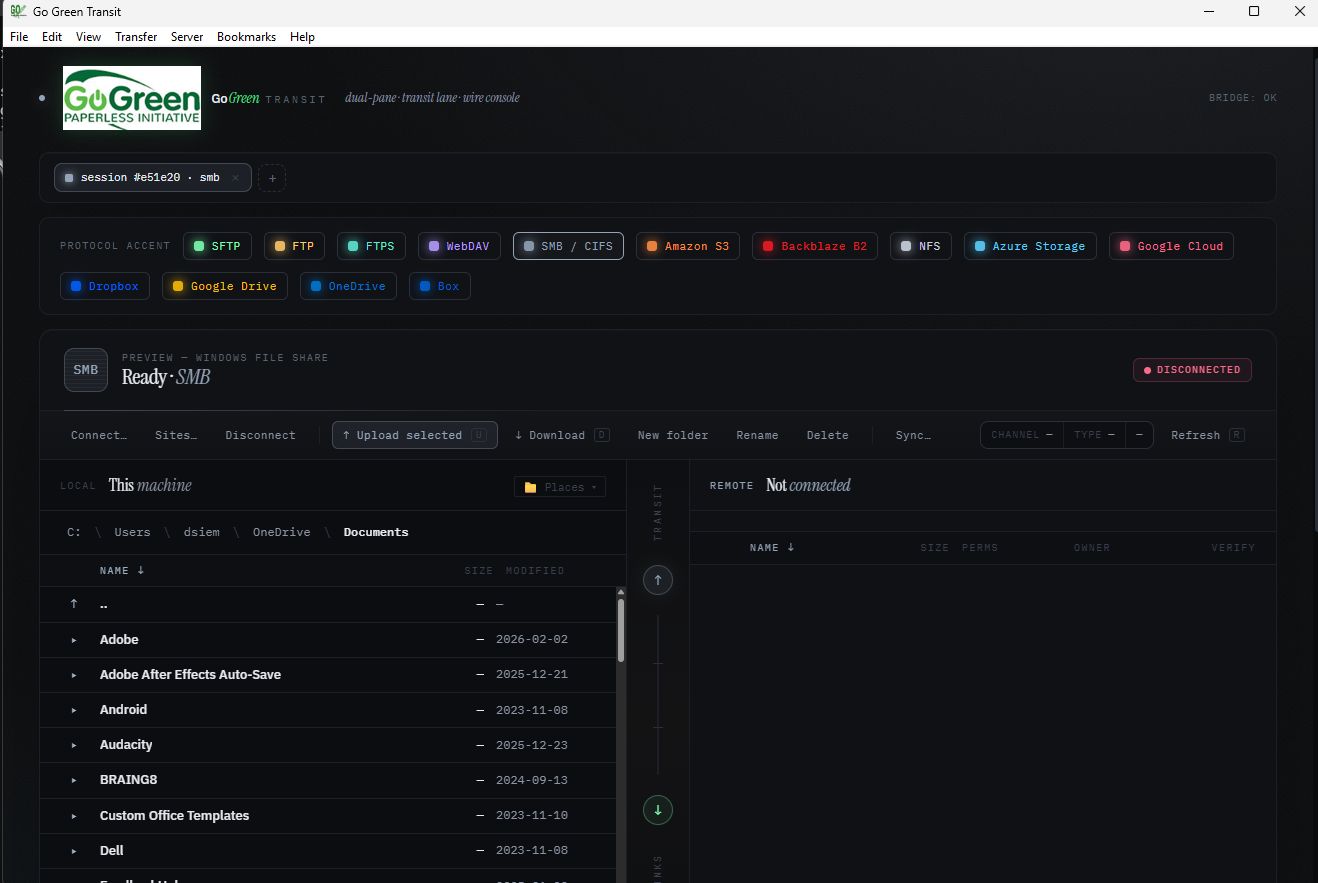Select the SMB / CIFS protocol accent
Screen dimensions: 1318x883
pyautogui.click(x=568, y=246)
